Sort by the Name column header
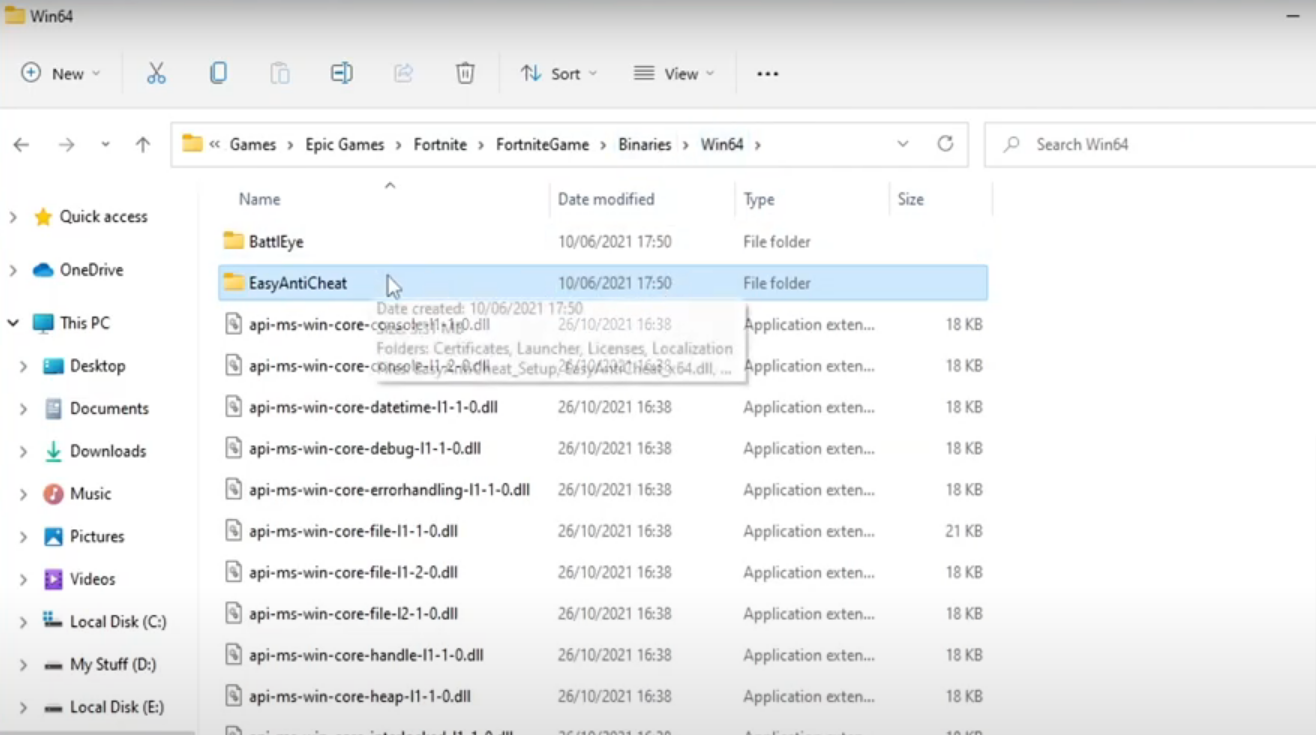The height and width of the screenshot is (735, 1316). coord(260,199)
